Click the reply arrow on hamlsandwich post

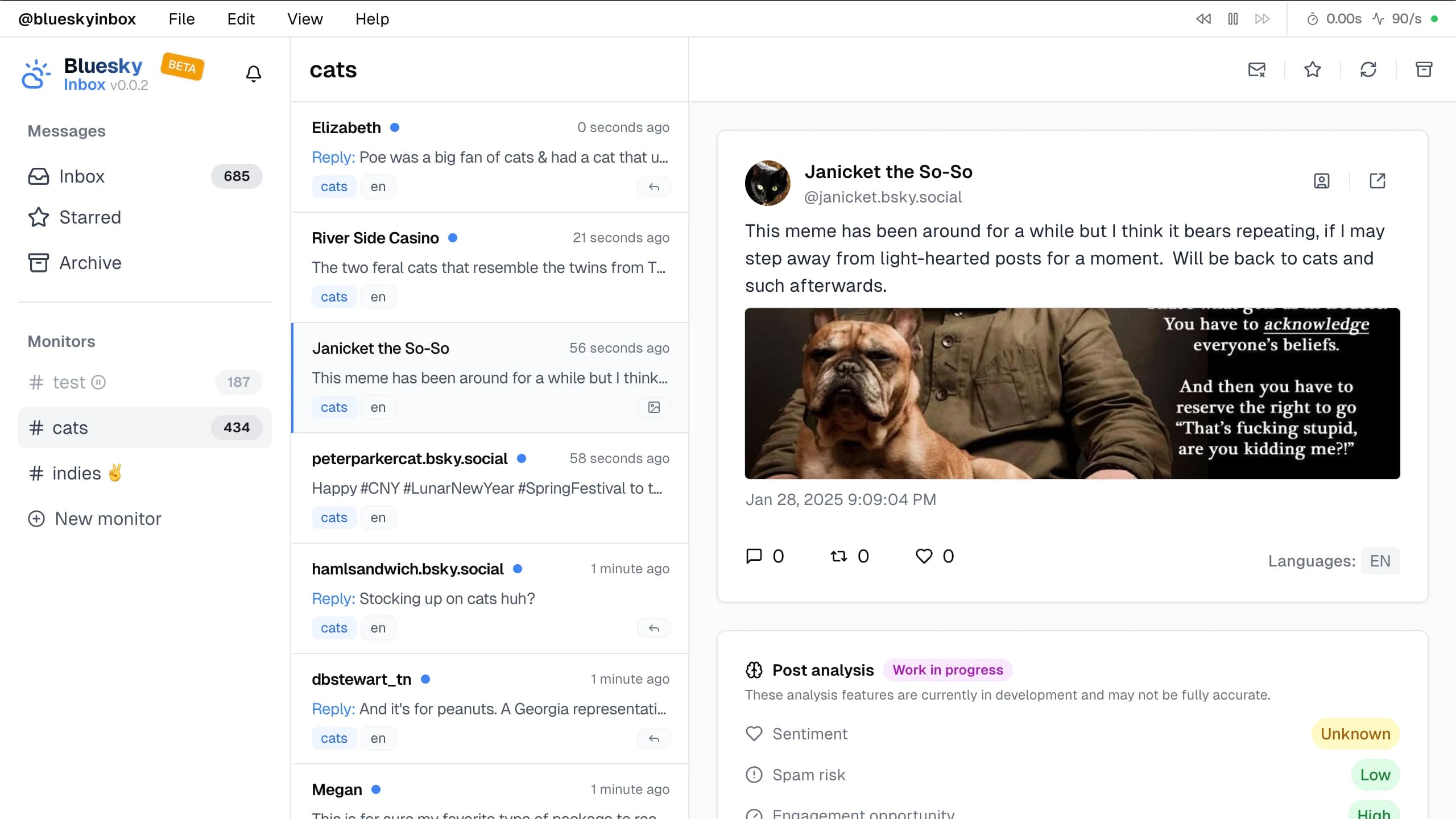(x=654, y=627)
